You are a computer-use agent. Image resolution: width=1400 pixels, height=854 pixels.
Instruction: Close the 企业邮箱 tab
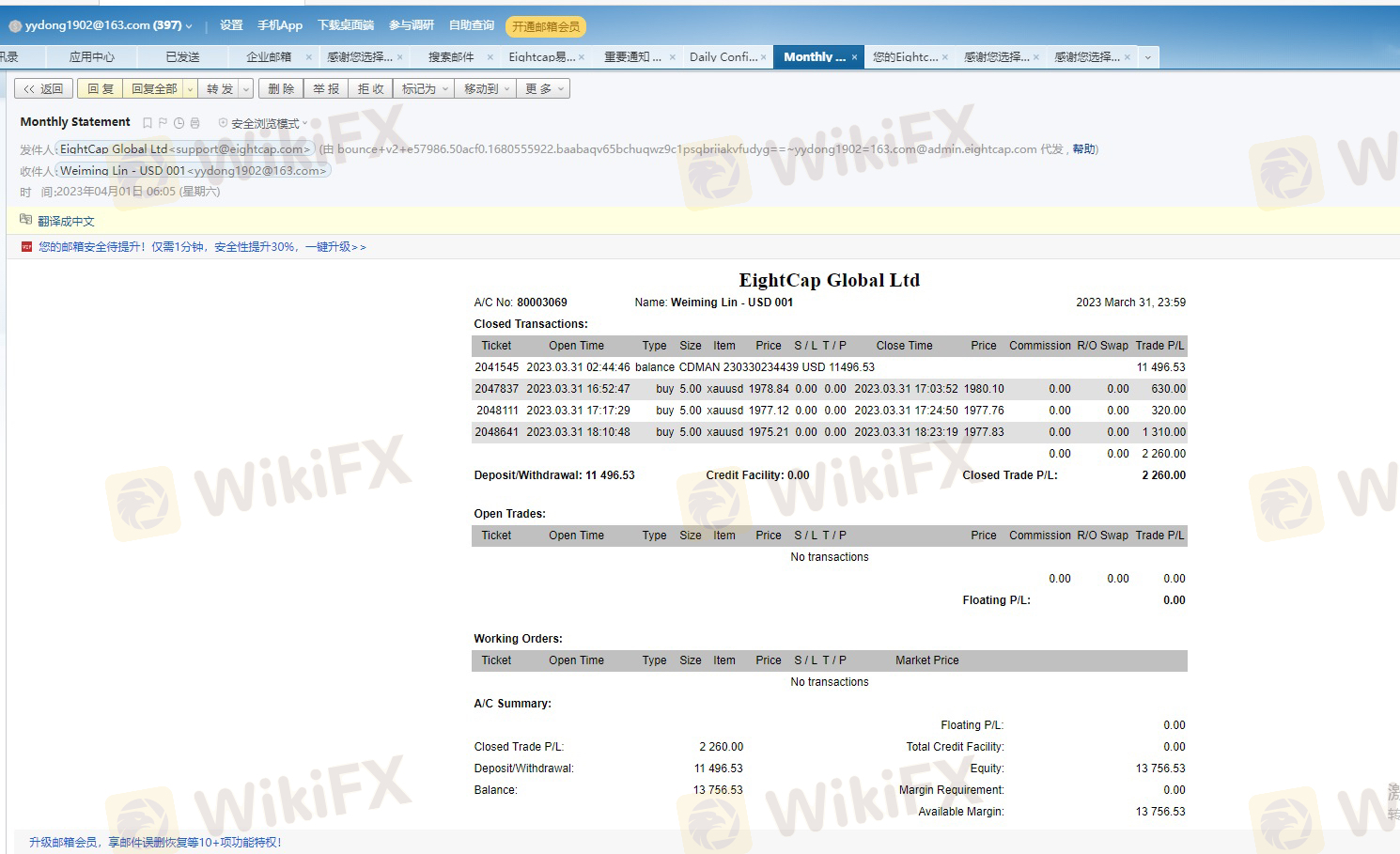(308, 57)
